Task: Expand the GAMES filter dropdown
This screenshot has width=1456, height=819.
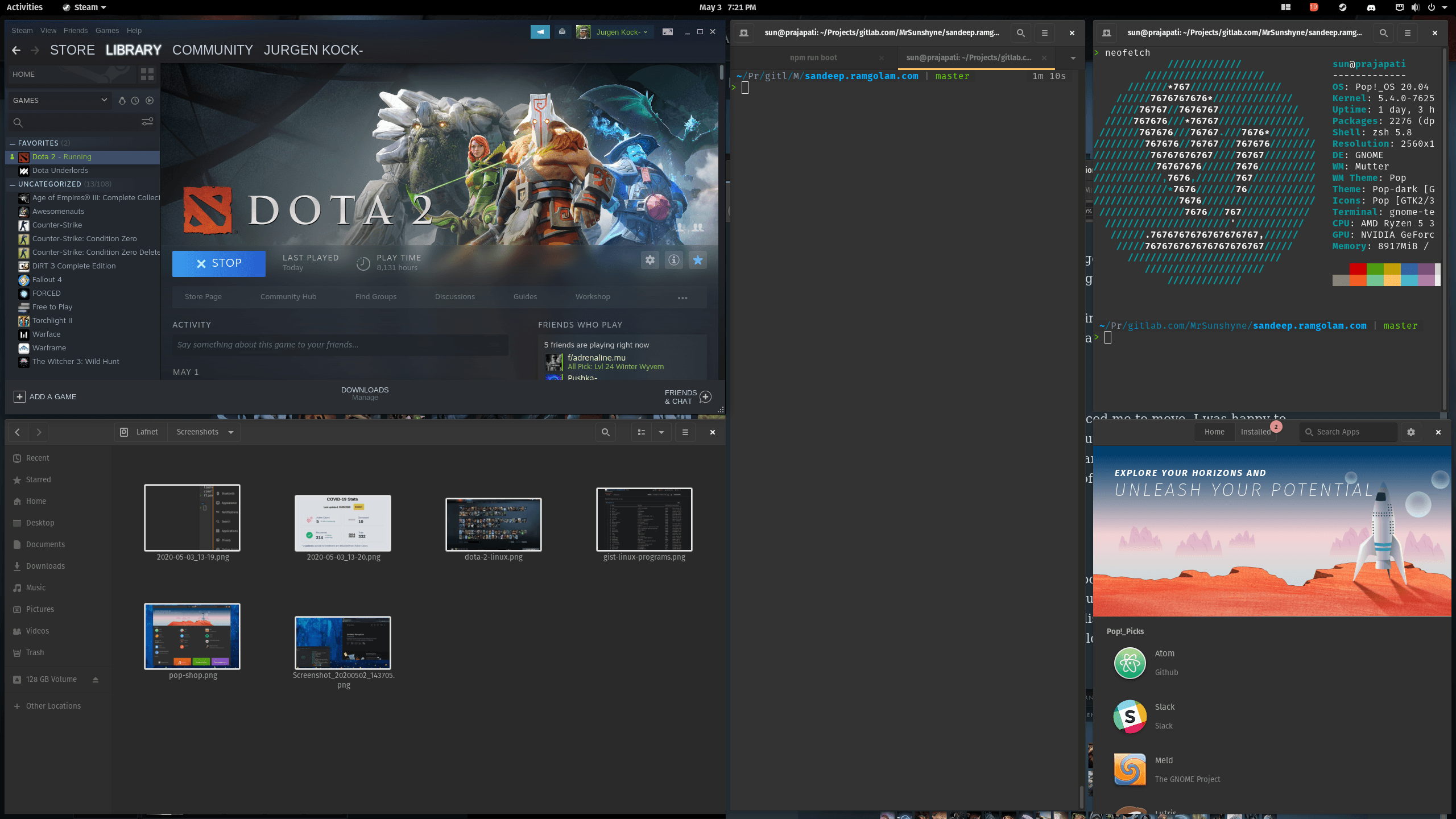Action: click(x=104, y=100)
